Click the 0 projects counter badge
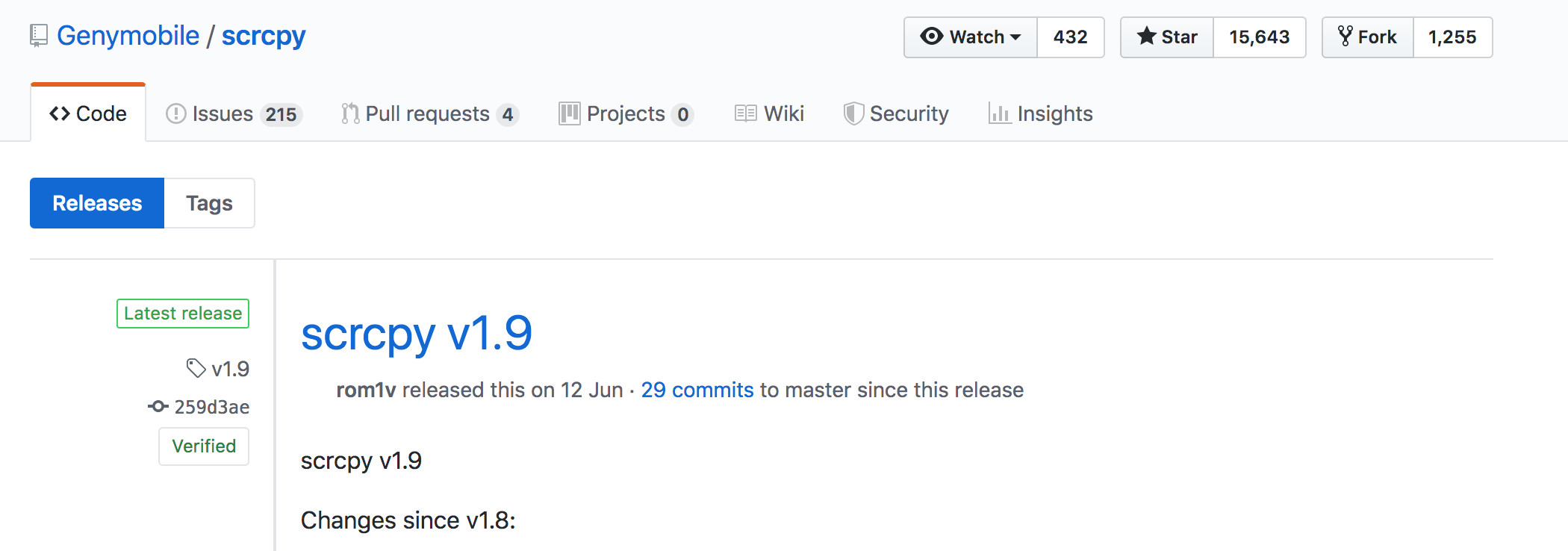Screen dimensions: 1568x551 tap(682, 114)
